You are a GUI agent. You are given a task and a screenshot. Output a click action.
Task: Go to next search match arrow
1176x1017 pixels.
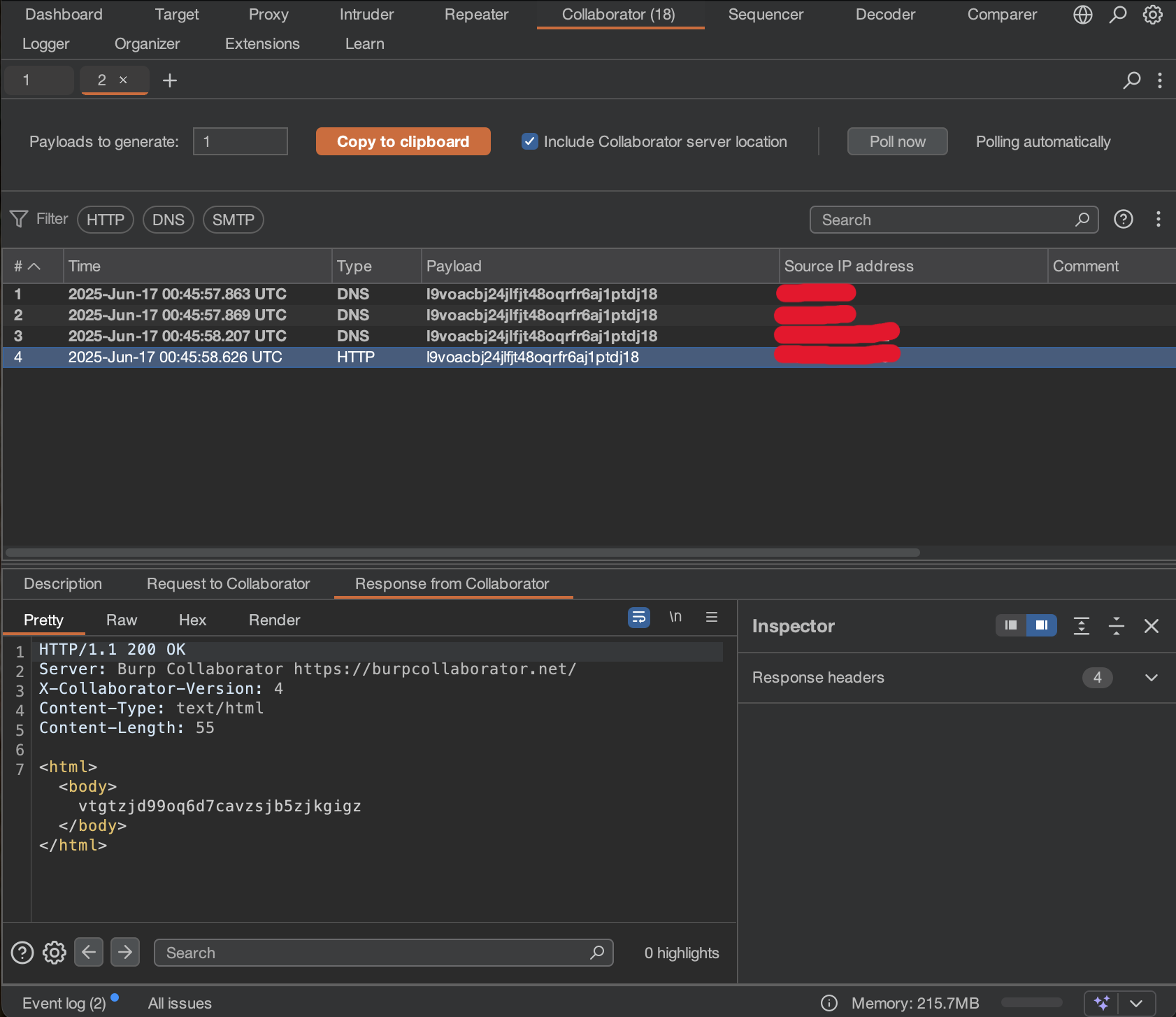[125, 952]
